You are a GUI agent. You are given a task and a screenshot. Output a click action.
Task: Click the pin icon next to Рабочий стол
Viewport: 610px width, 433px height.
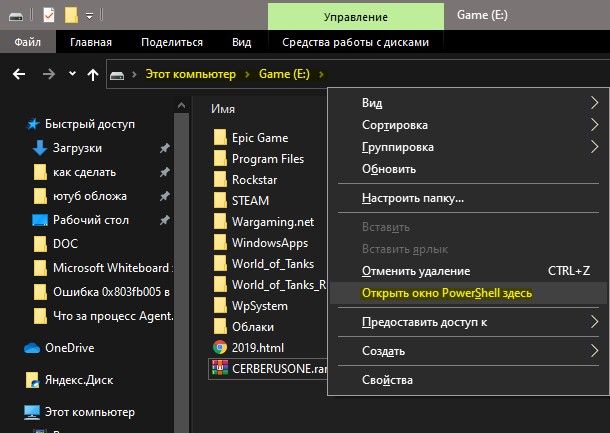(x=165, y=220)
